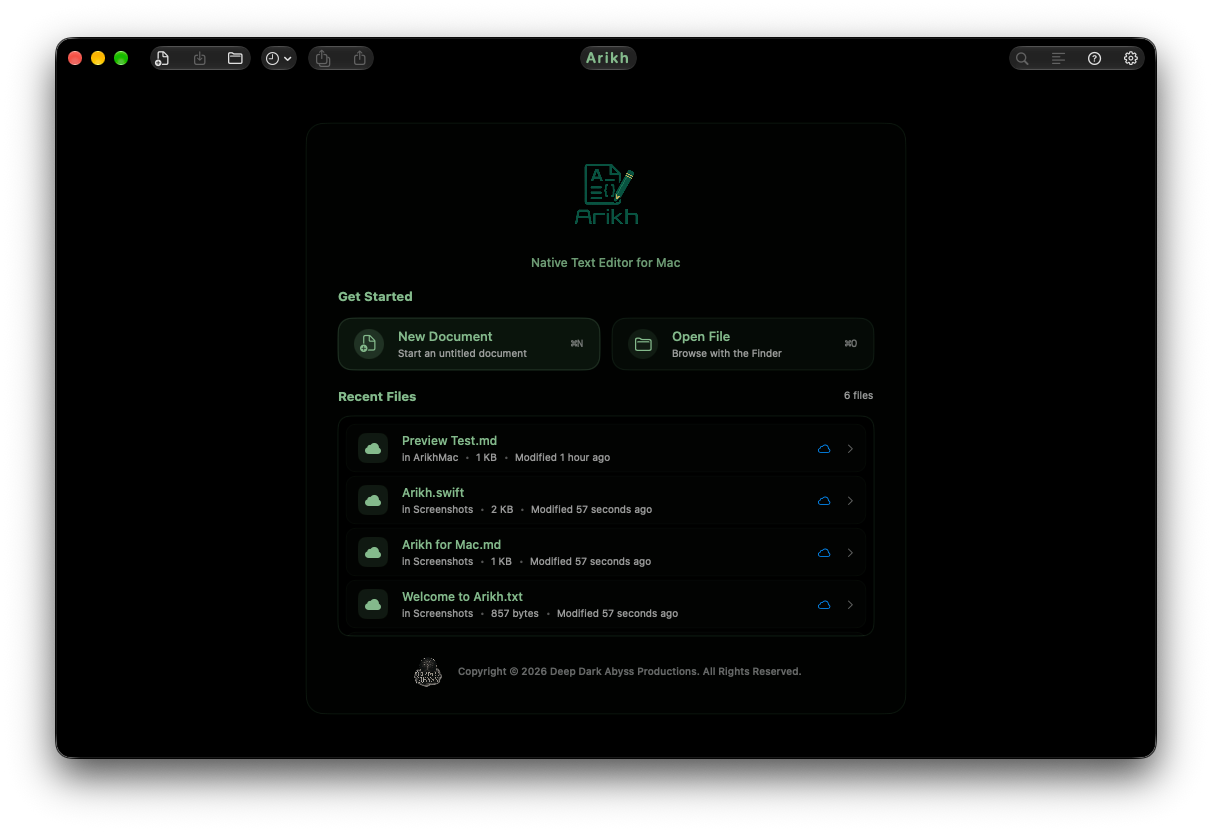Click 'in ArikhMac' location text
Viewport: 1212px width, 832px height.
coord(430,457)
